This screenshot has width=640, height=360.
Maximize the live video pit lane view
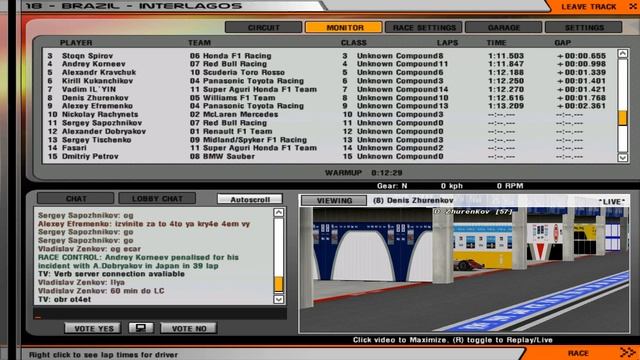click(464, 270)
